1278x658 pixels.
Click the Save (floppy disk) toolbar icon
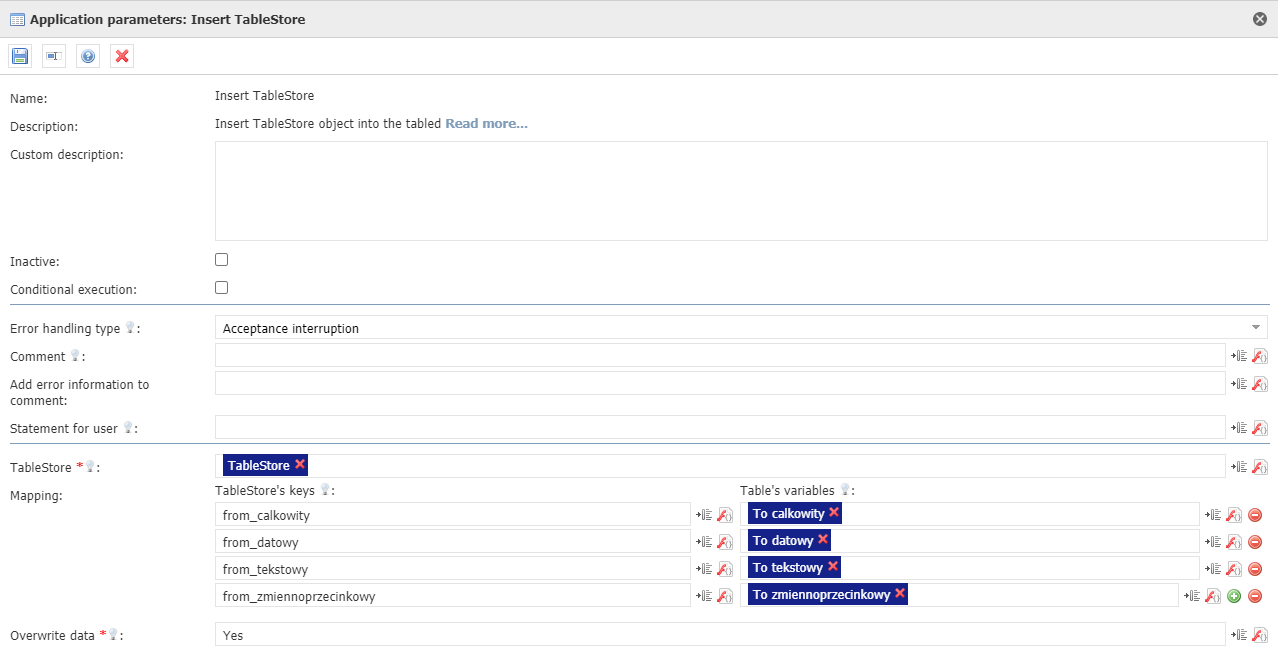(20, 56)
